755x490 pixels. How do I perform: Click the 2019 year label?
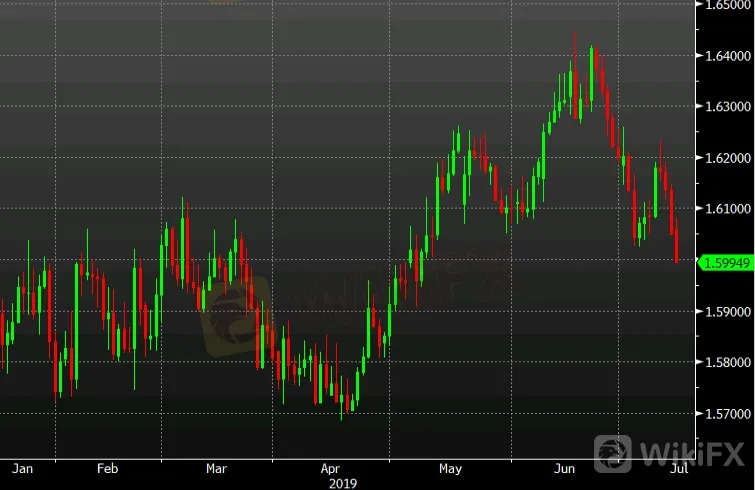pyautogui.click(x=343, y=483)
